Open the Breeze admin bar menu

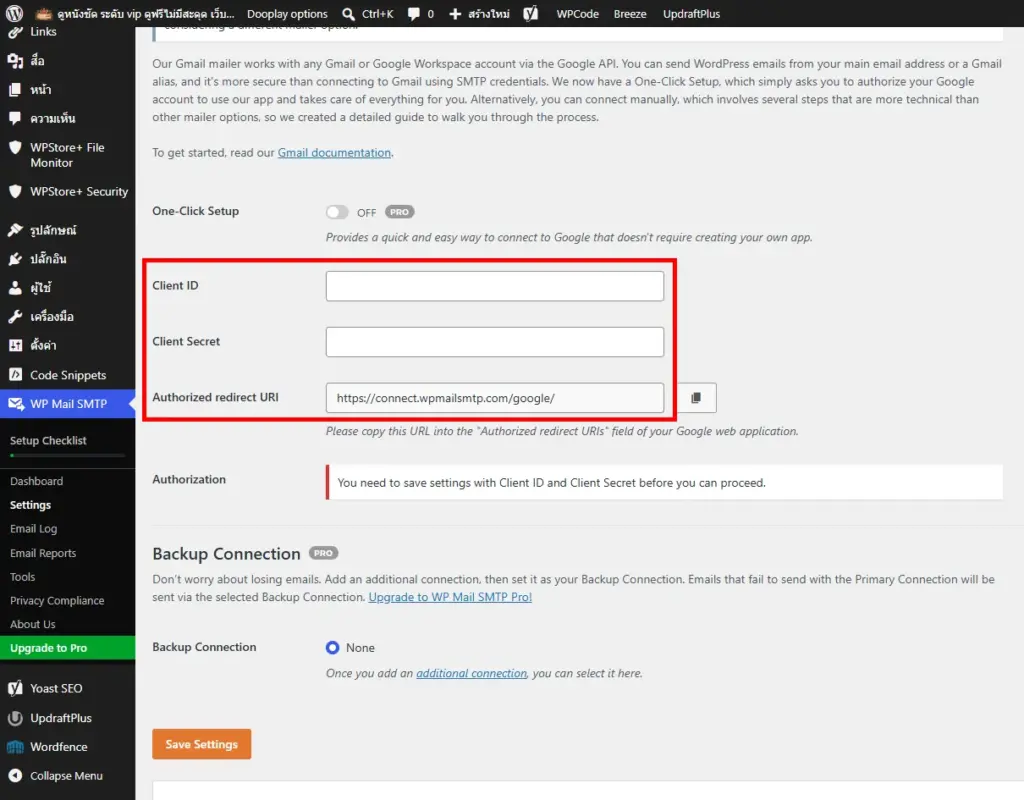tap(630, 14)
